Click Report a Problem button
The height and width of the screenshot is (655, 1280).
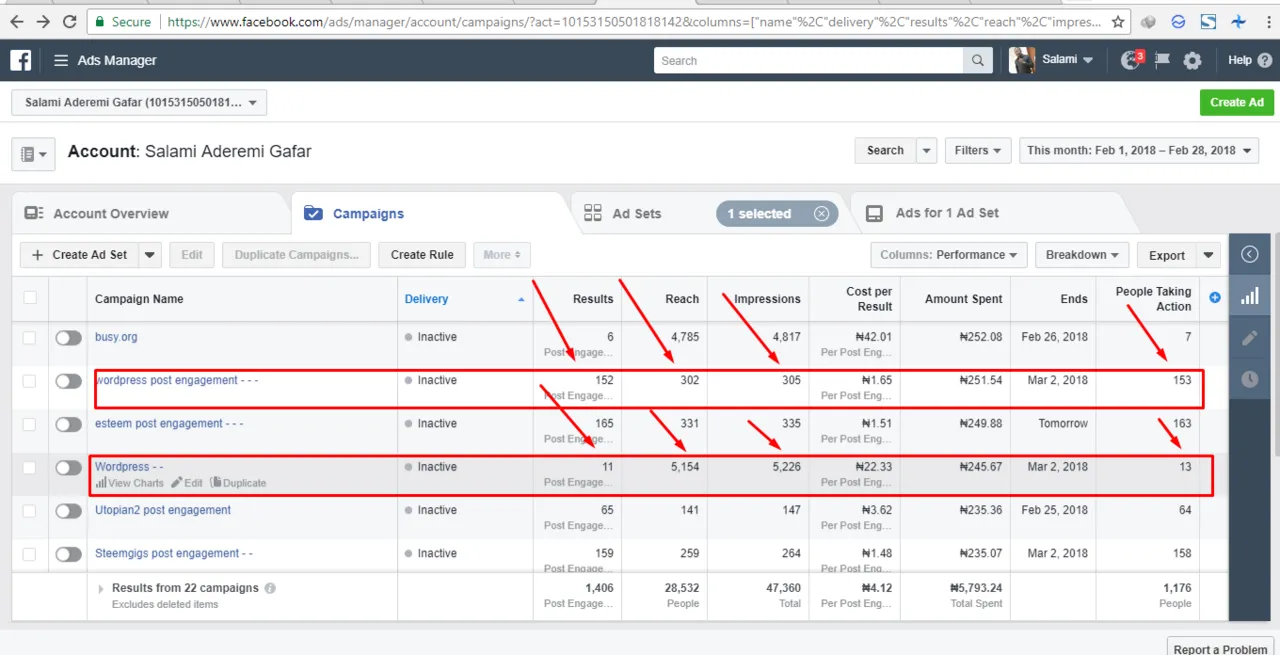tap(1220, 648)
